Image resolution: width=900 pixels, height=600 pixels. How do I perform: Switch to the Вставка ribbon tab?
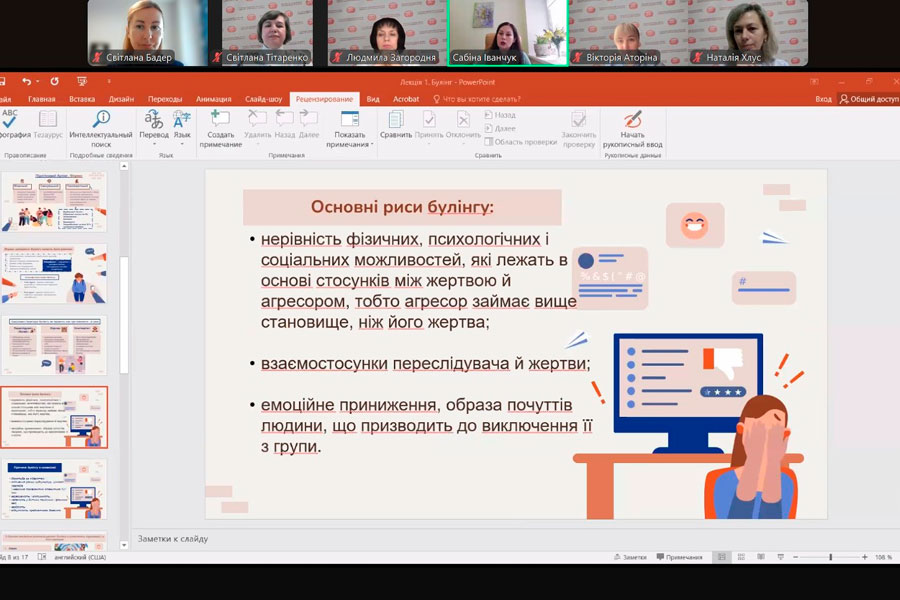[83, 99]
